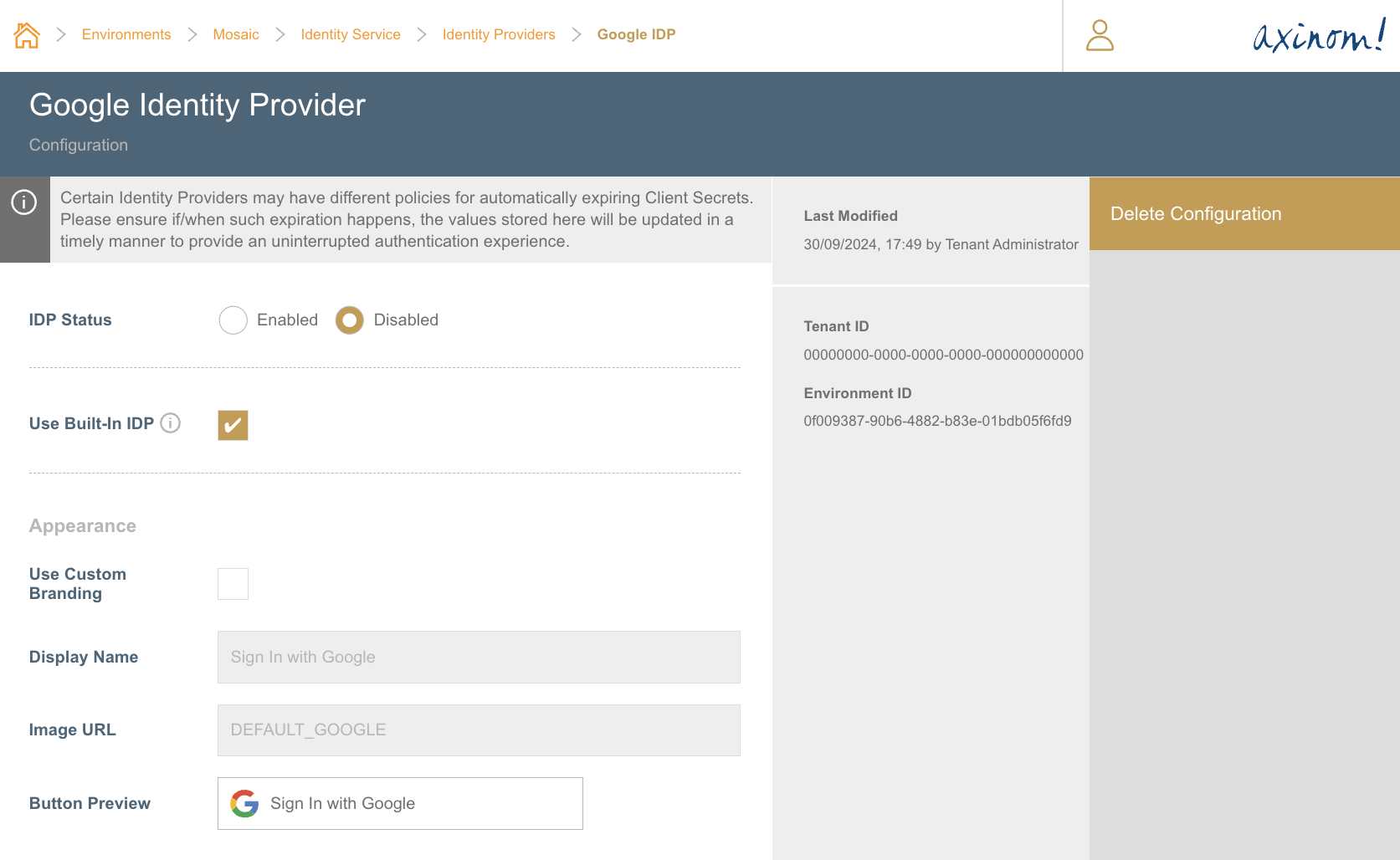Click the Google IDP breadcrumb entry
Screen dimensions: 1400x860
tap(636, 34)
